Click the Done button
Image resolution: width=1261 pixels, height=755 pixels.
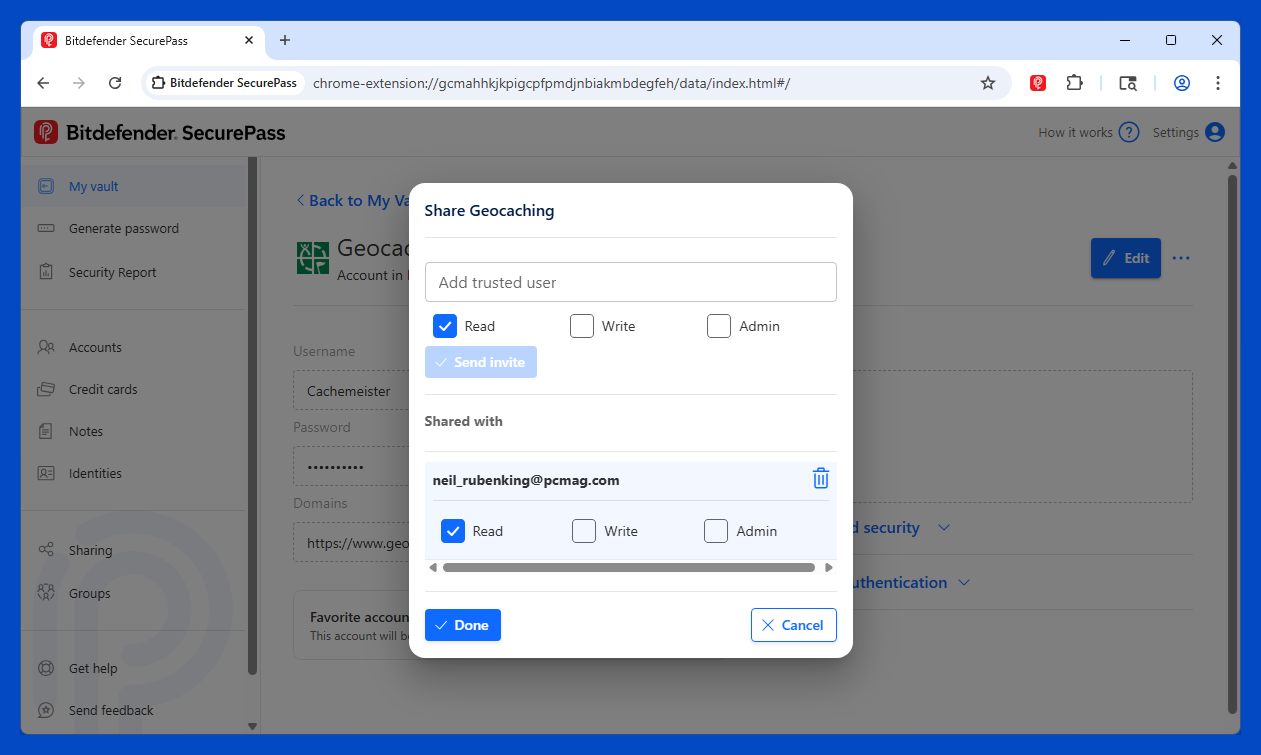(x=463, y=625)
